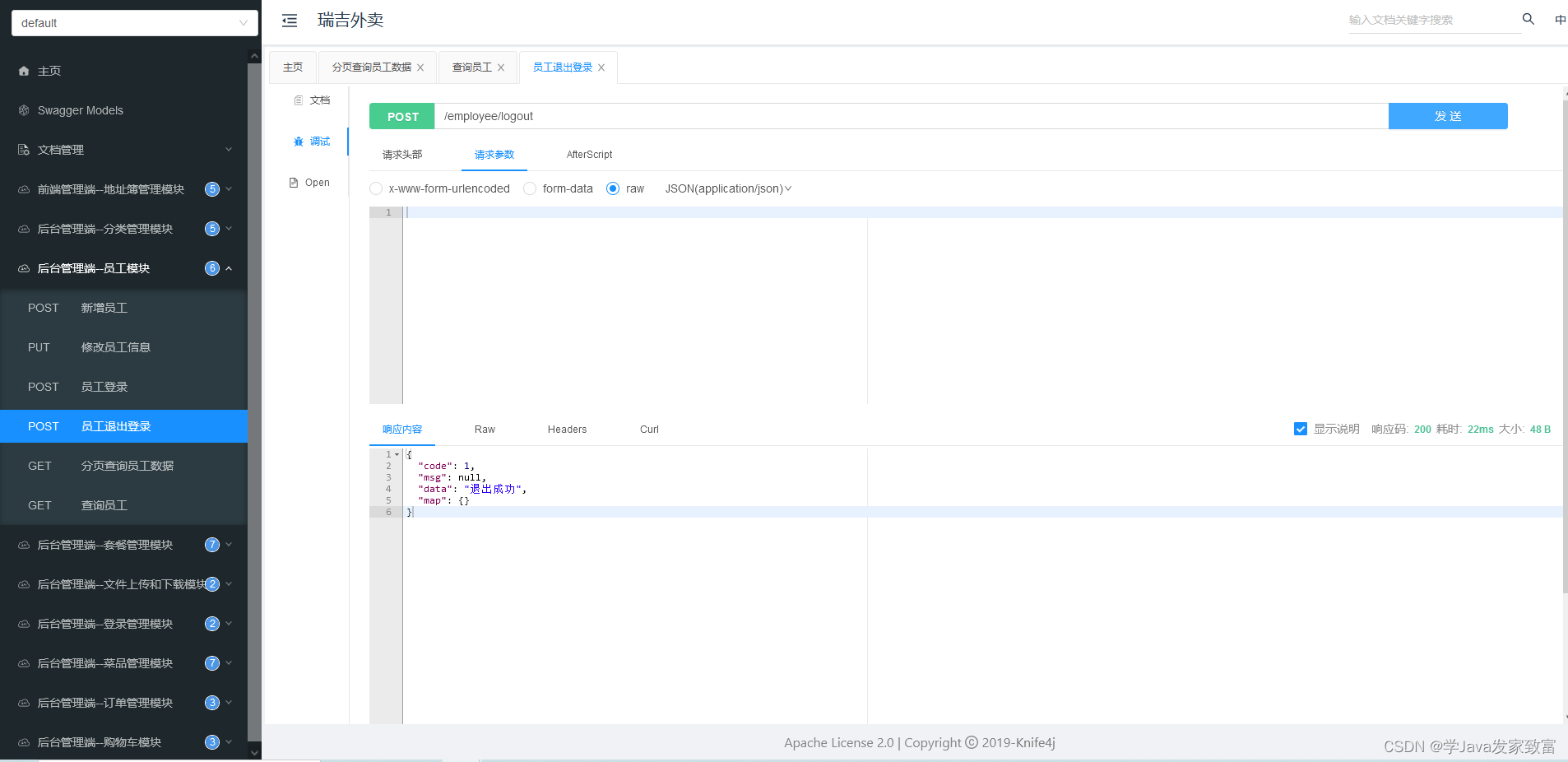Select form-data radio option
Viewport: 1568px width, 762px height.
pyautogui.click(x=530, y=188)
